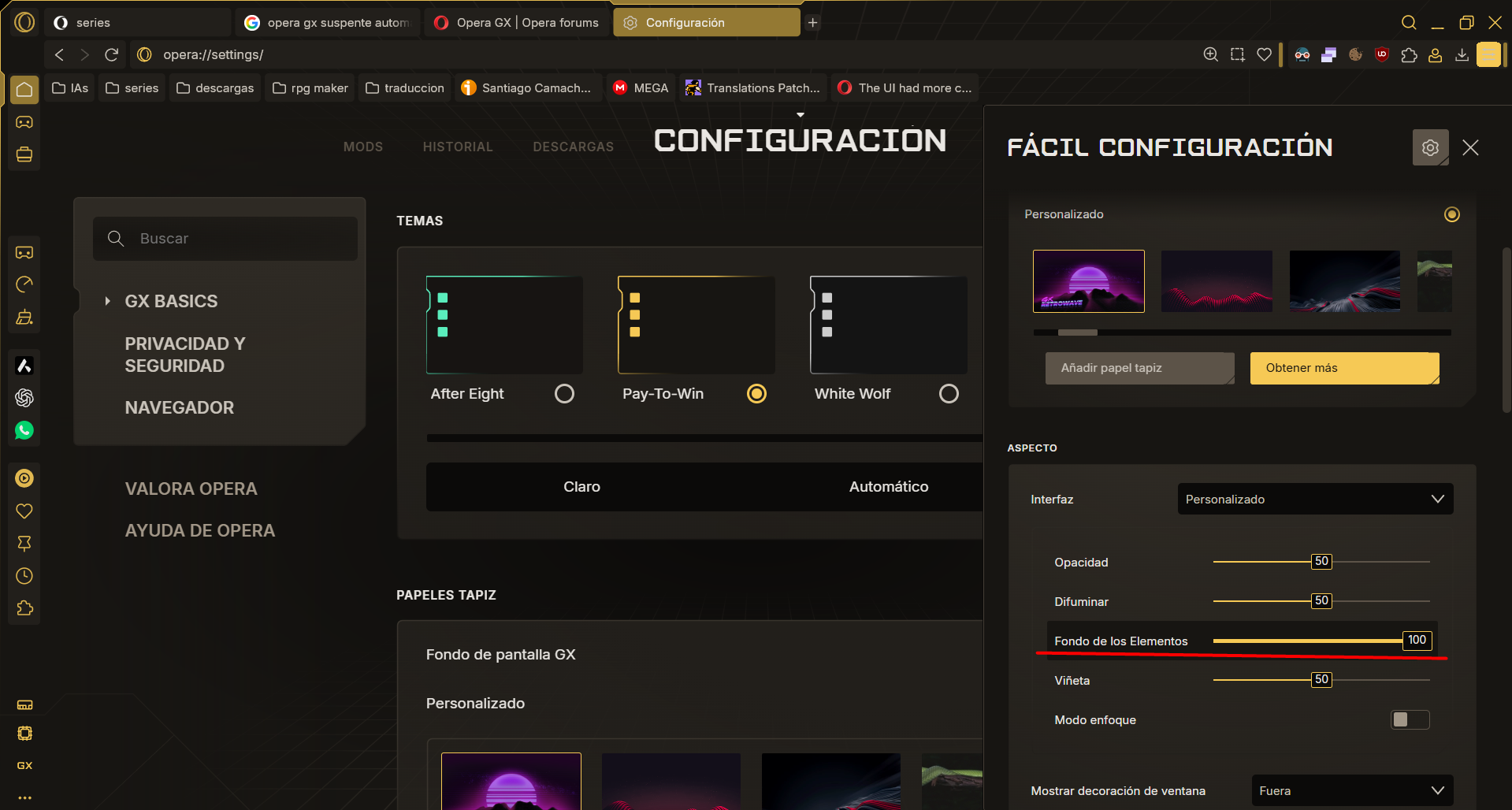
Task: Click the Opacidad slider handle
Action: tap(1321, 562)
